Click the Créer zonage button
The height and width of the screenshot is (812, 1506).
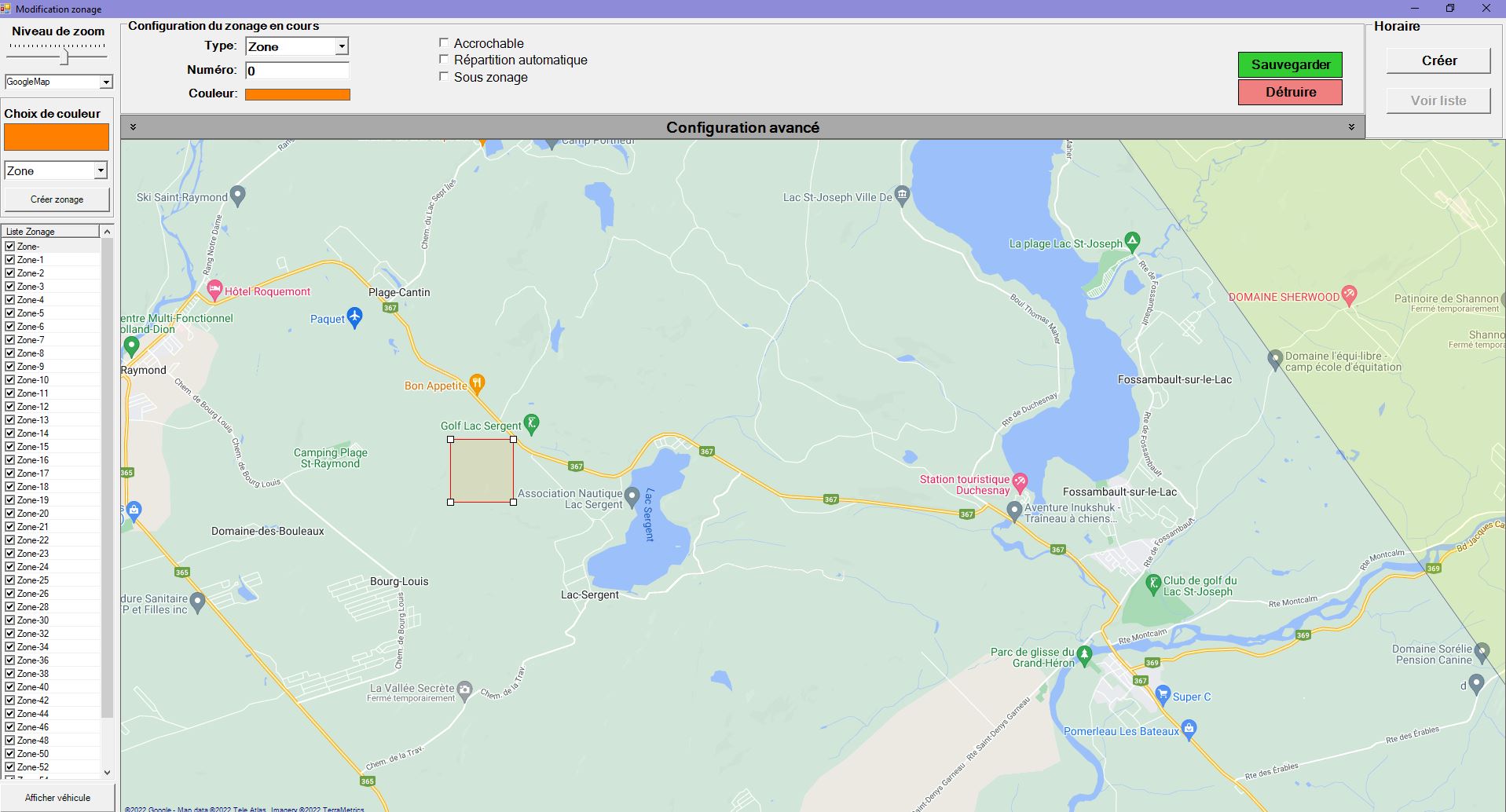click(57, 199)
